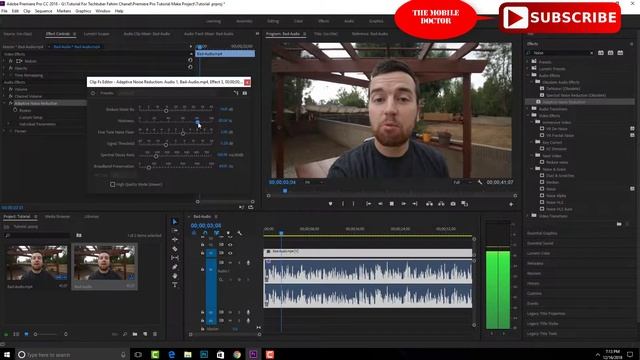Open the Sequence menu
Image resolution: width=640 pixels, height=360 pixels.
[43, 11]
